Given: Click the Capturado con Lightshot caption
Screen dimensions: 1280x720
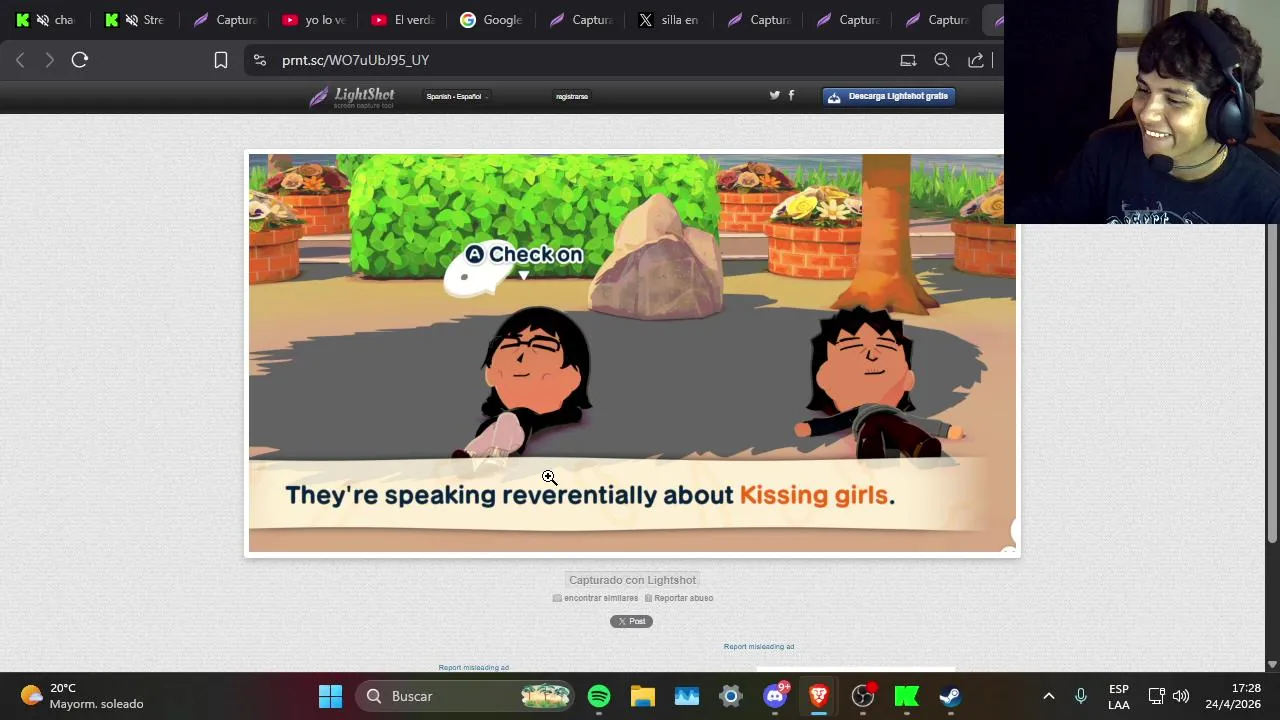Looking at the screenshot, I should click(x=632, y=580).
